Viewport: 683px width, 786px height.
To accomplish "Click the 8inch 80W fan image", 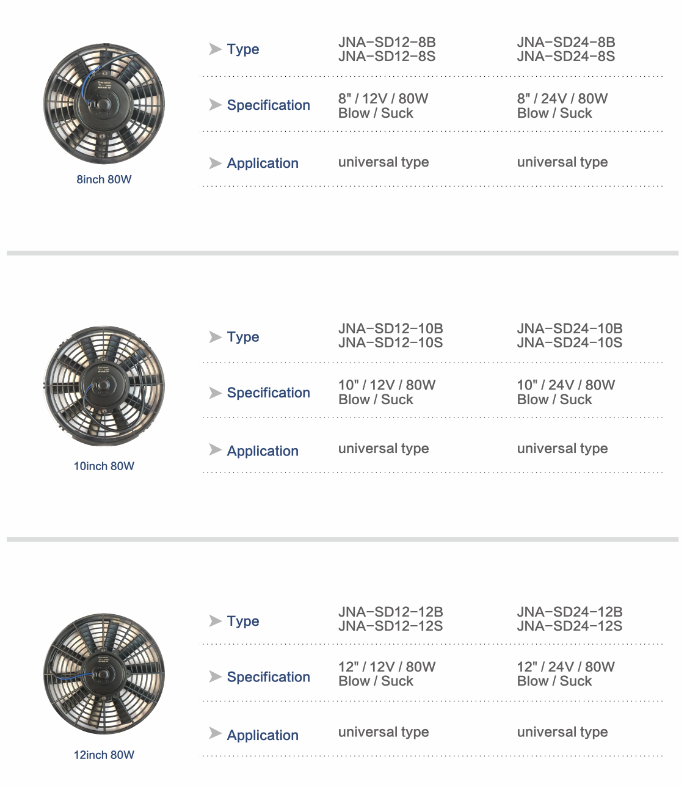I will point(104,104).
